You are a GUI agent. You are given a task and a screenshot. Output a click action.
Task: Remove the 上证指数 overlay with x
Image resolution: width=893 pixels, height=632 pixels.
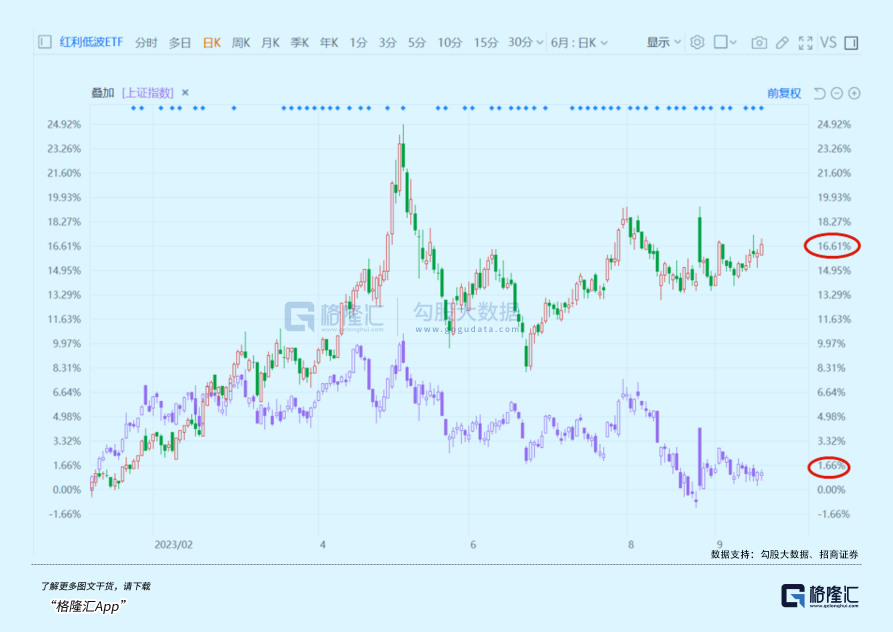[x=185, y=92]
